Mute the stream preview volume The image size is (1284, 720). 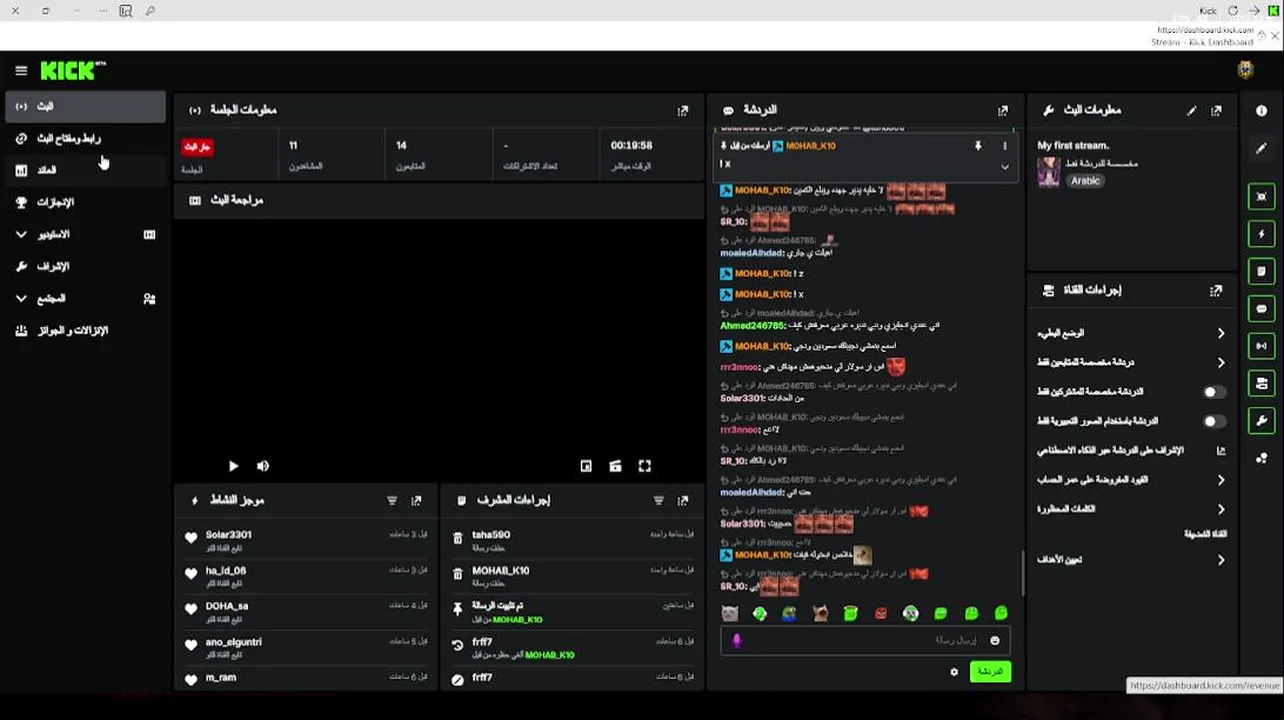click(263, 466)
